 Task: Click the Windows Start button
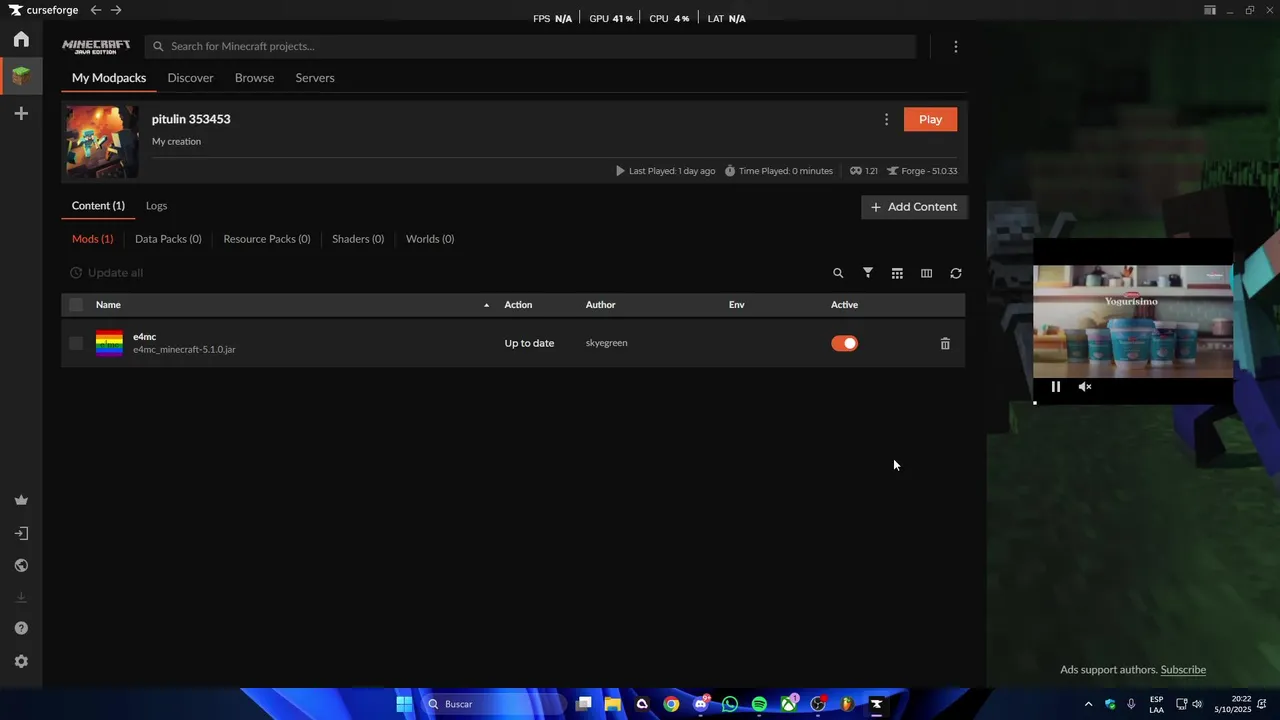(x=404, y=704)
